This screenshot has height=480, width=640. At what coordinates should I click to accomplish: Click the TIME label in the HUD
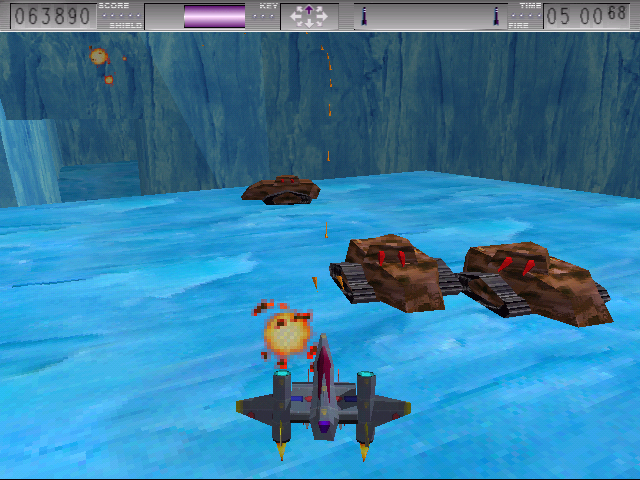click(530, 6)
